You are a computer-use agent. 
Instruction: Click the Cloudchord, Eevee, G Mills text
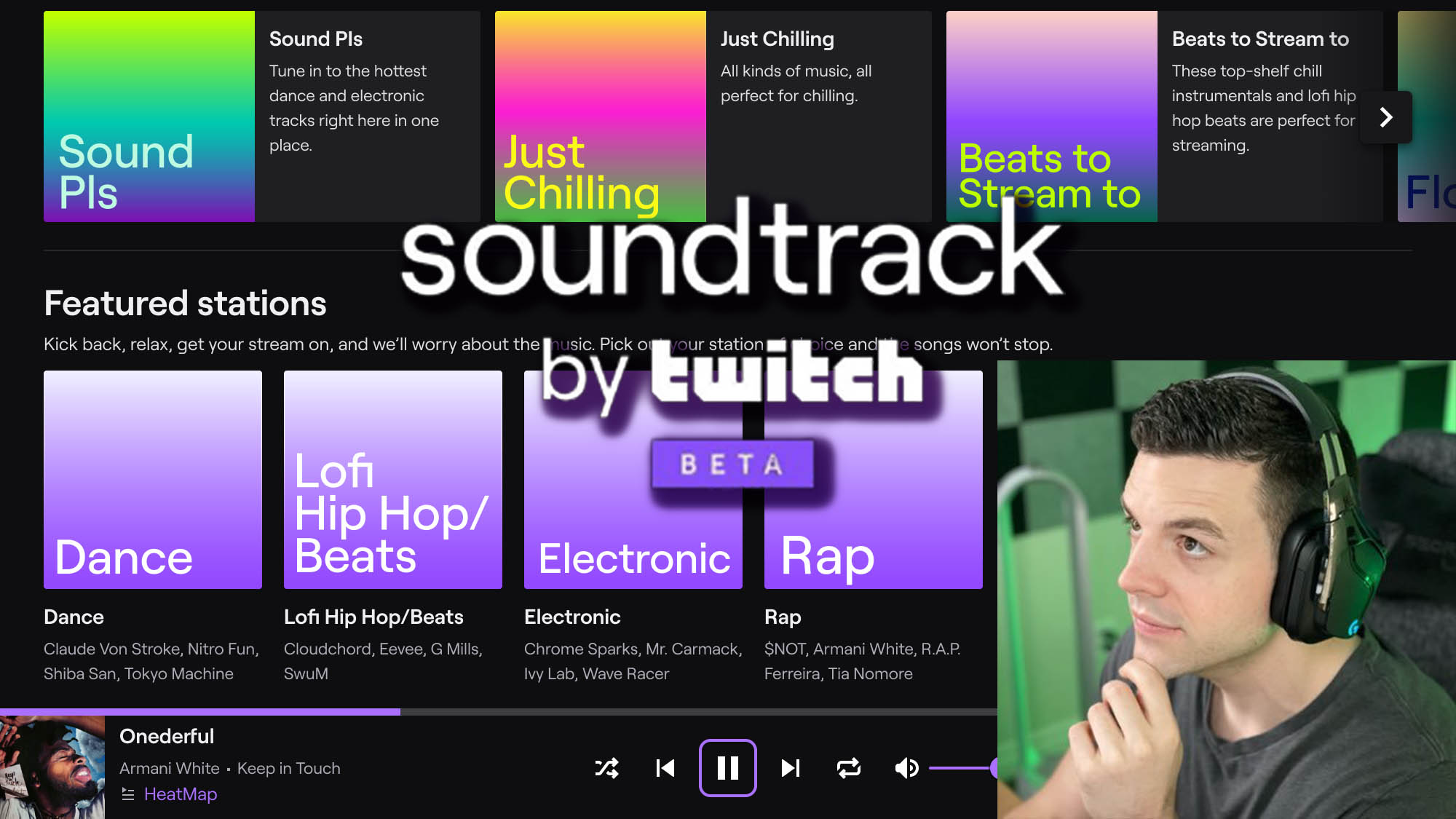(x=383, y=661)
